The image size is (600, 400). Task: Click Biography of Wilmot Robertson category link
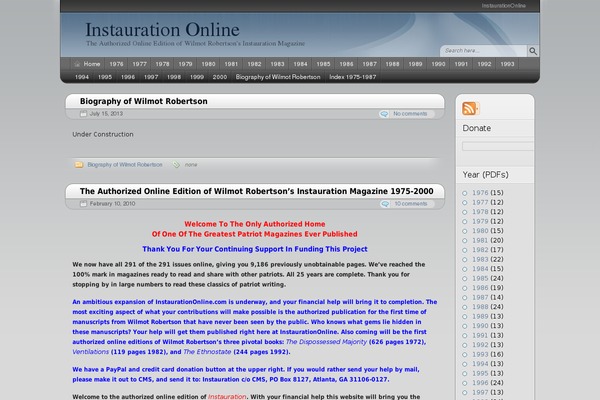(125, 165)
